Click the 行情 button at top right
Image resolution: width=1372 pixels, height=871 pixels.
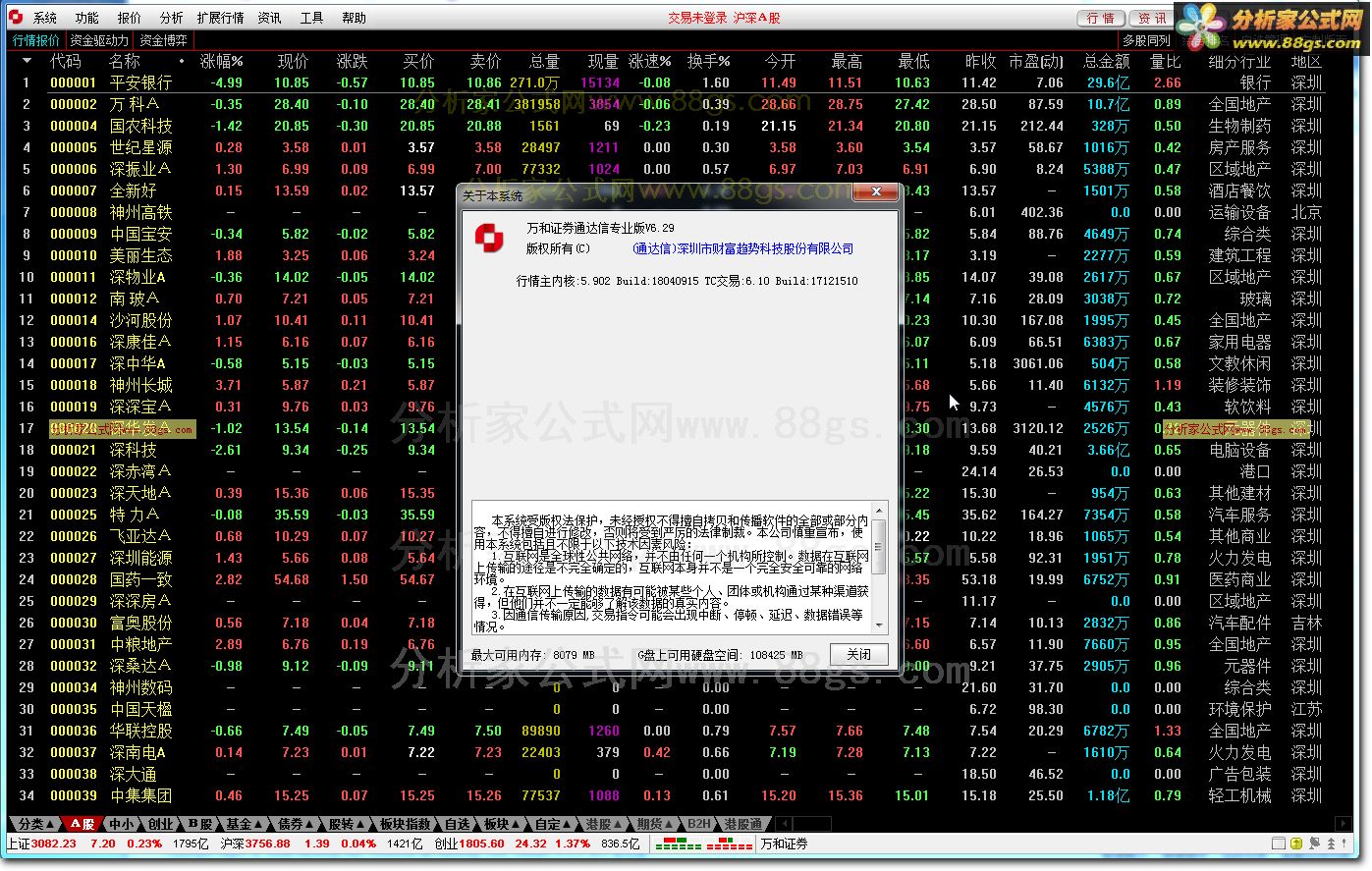[x=1101, y=18]
